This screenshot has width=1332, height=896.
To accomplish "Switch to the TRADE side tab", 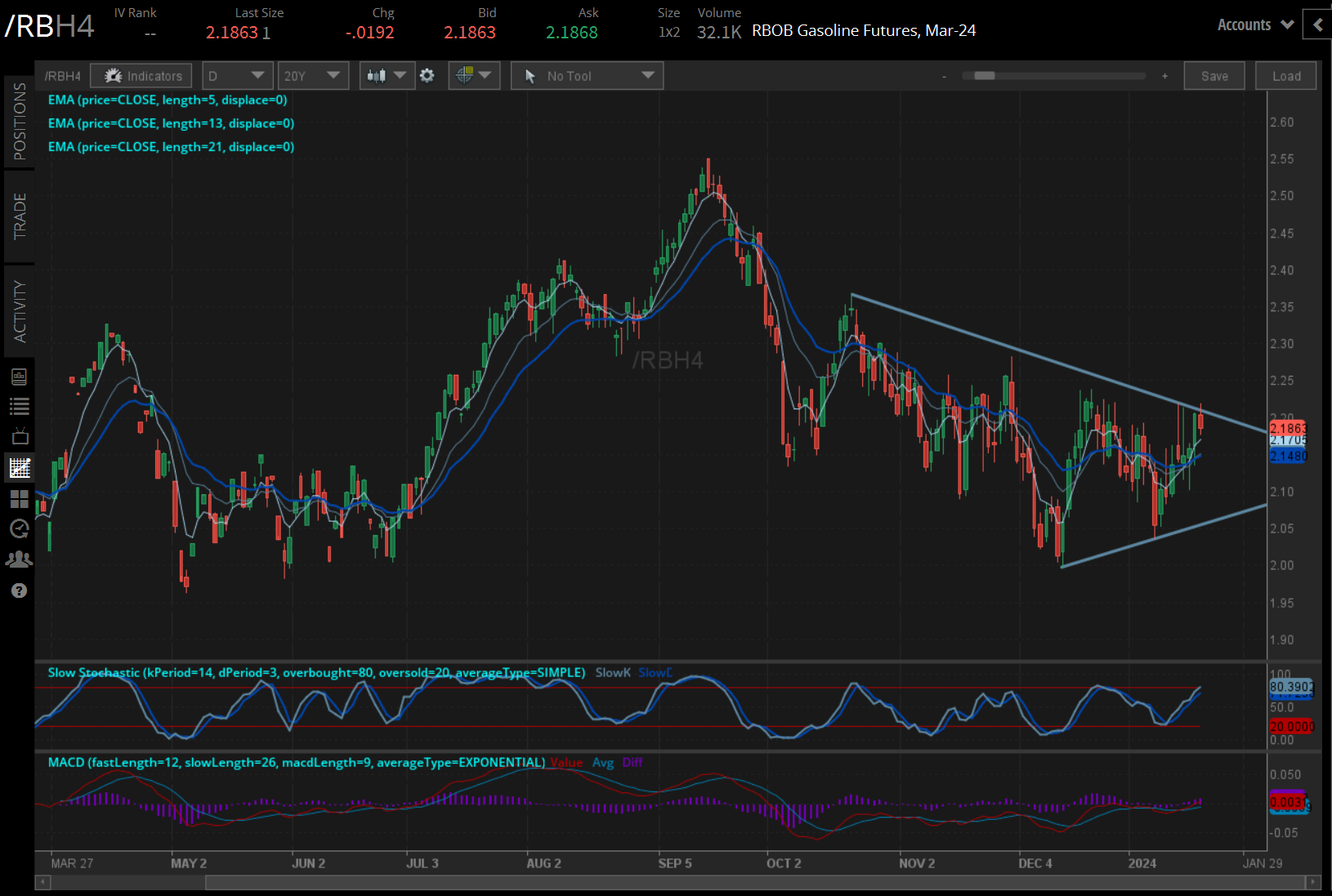I will [x=20, y=216].
